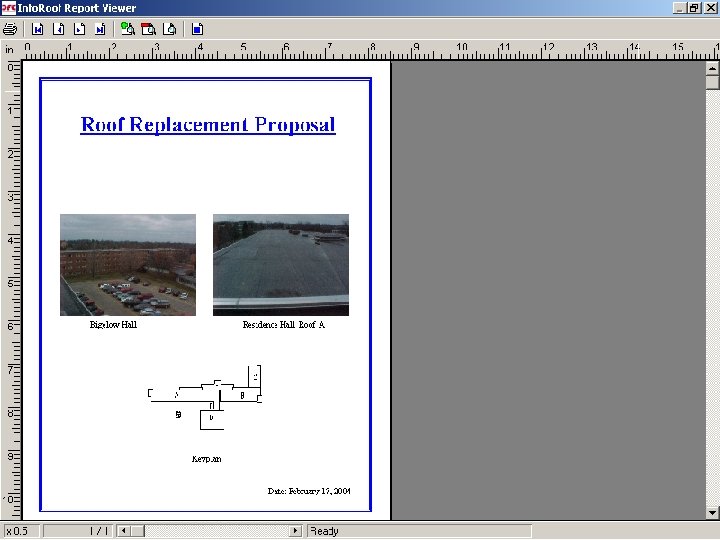Click the printer icon to print report

pyautogui.click(x=10, y=29)
